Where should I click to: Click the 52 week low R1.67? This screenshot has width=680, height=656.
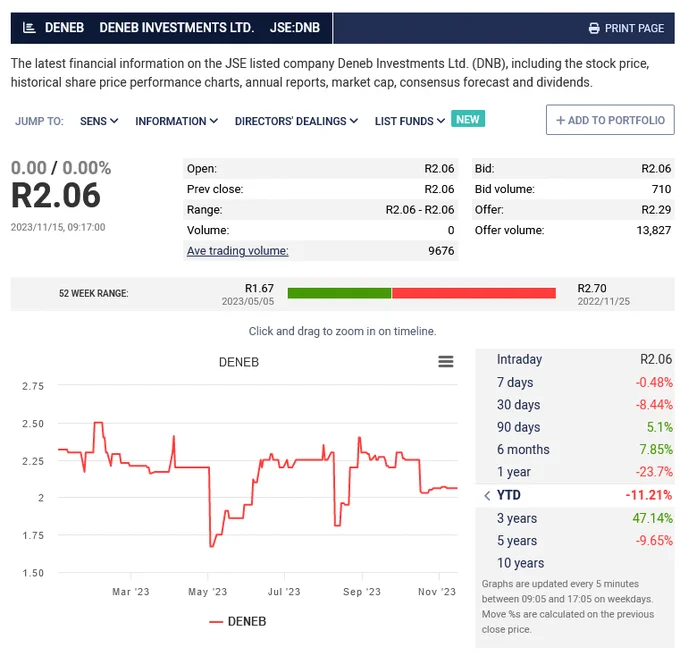[259, 288]
